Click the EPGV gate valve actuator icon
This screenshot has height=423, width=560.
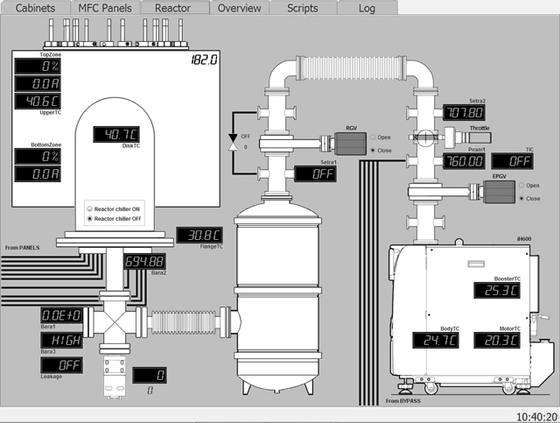499,192
